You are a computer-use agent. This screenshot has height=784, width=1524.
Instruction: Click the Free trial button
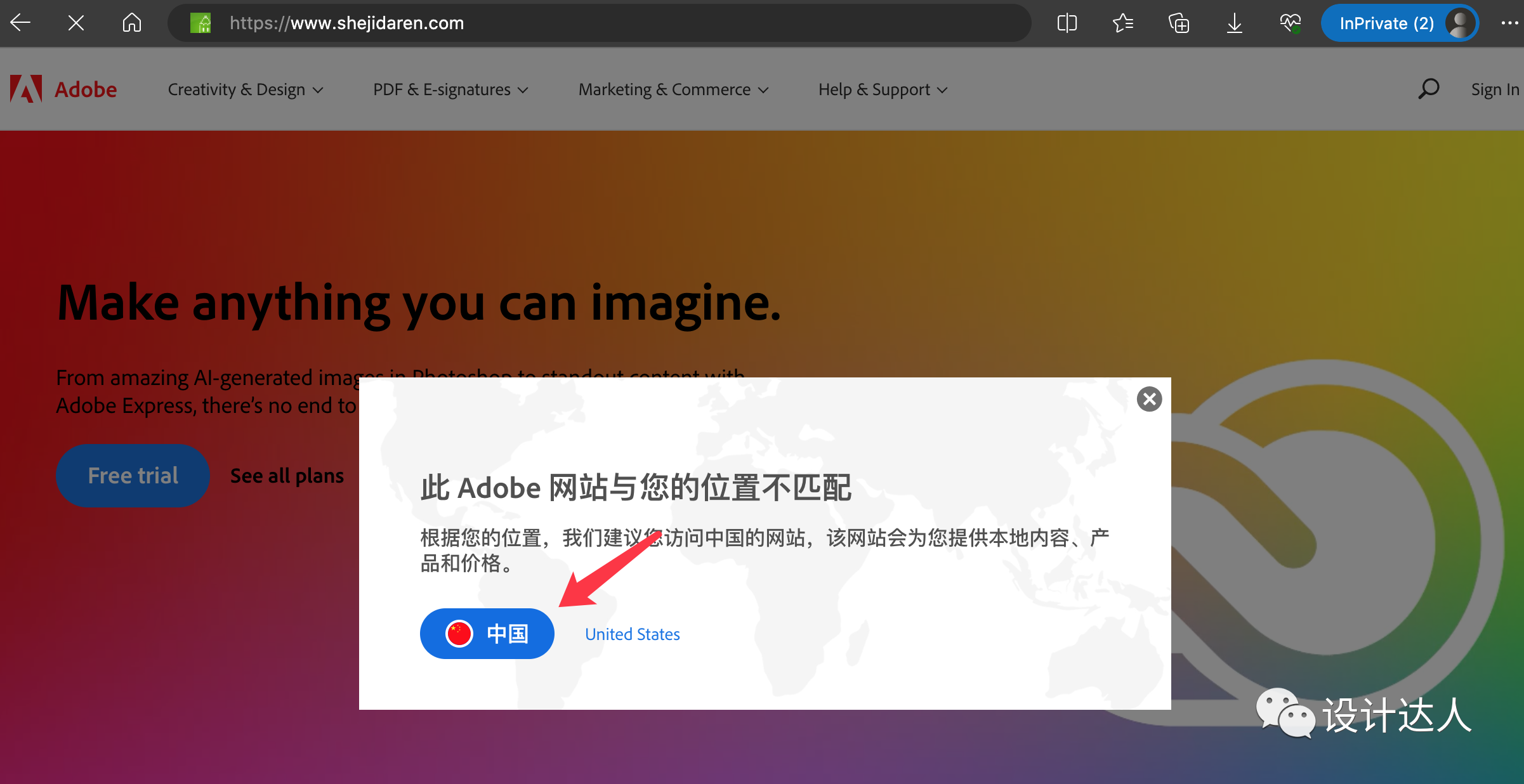133,475
